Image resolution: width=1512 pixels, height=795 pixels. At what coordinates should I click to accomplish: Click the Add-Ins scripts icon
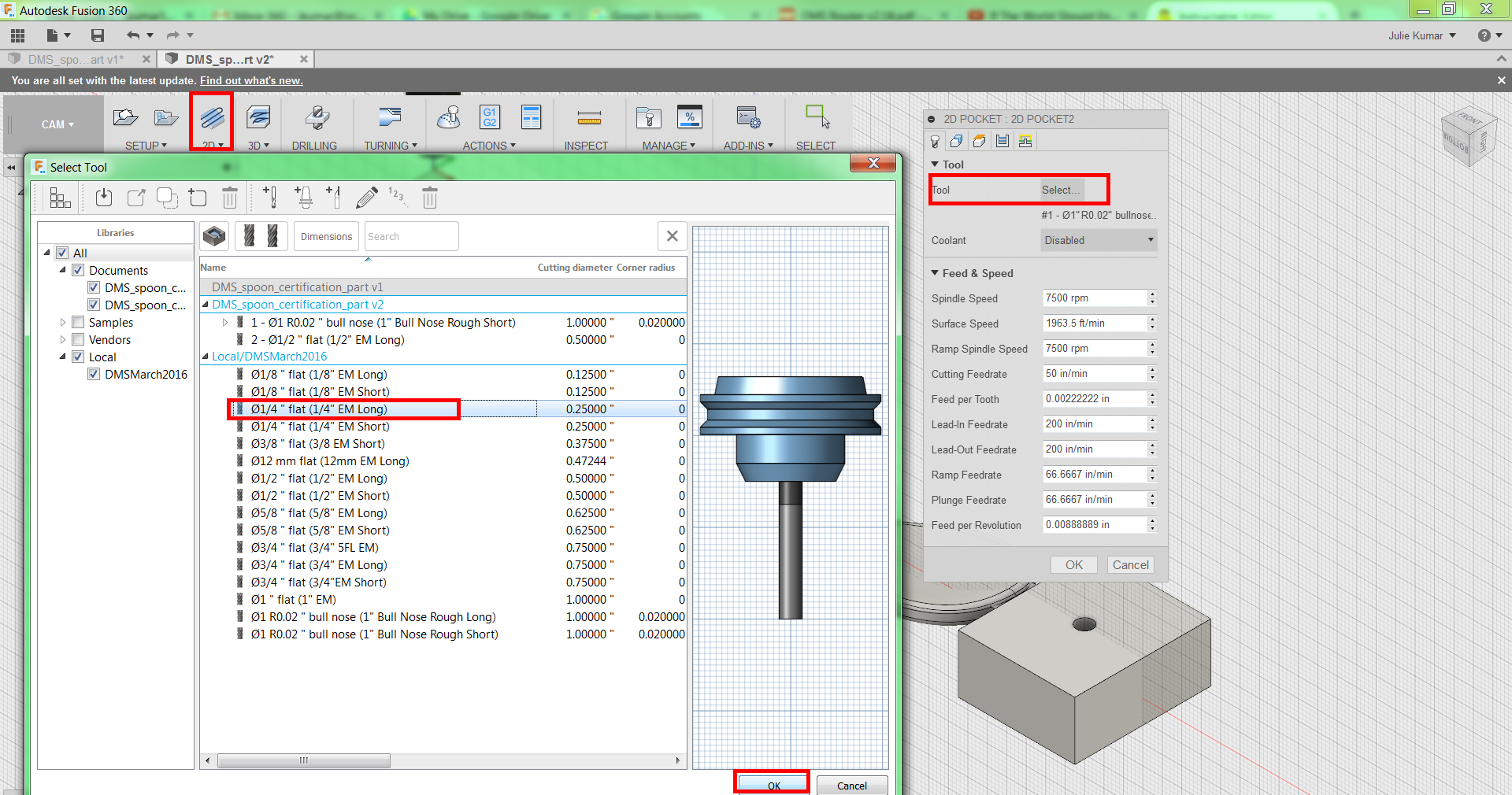point(748,118)
